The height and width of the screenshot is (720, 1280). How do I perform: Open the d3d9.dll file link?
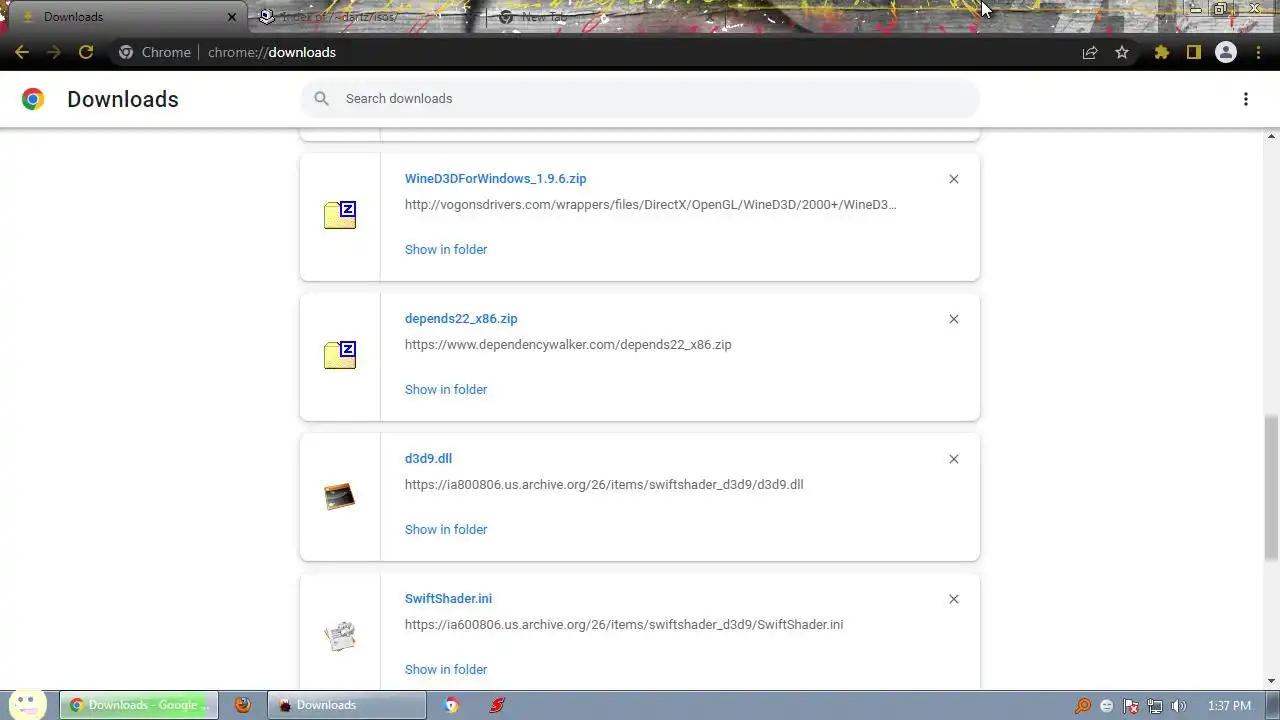tap(428, 459)
